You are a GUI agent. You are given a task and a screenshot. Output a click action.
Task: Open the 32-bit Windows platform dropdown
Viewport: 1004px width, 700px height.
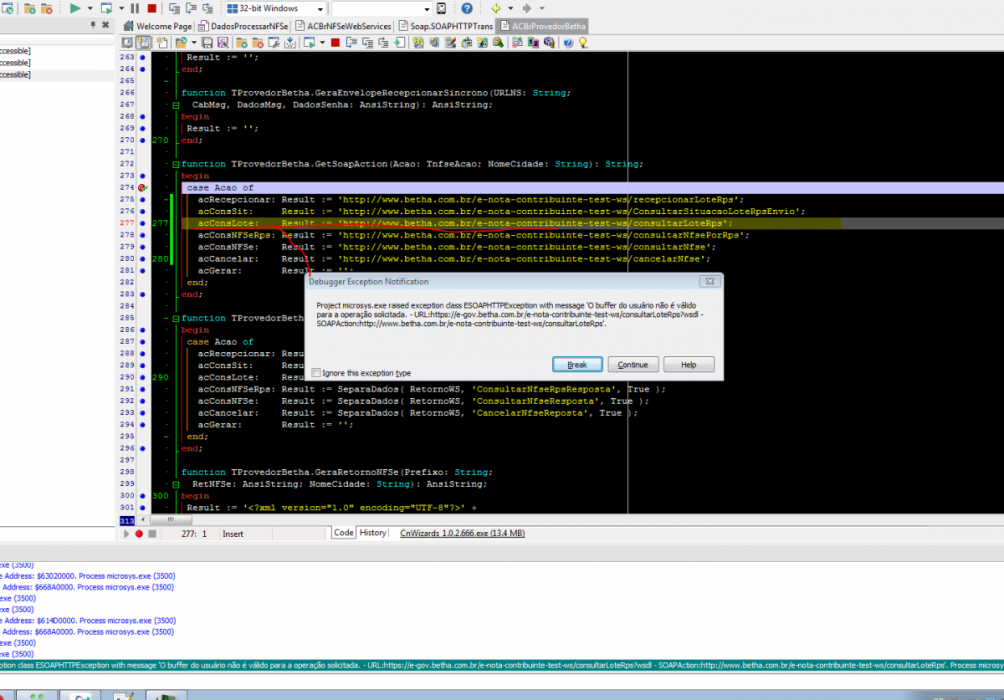pyautogui.click(x=275, y=8)
